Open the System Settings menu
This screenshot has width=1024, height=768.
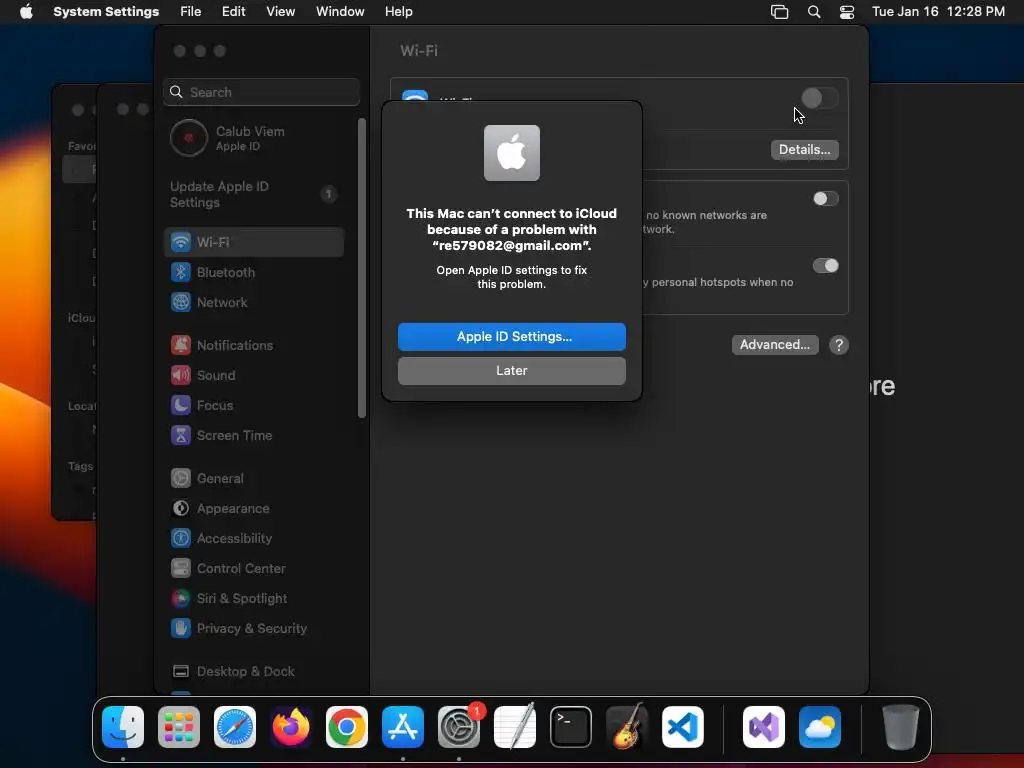[x=106, y=12]
